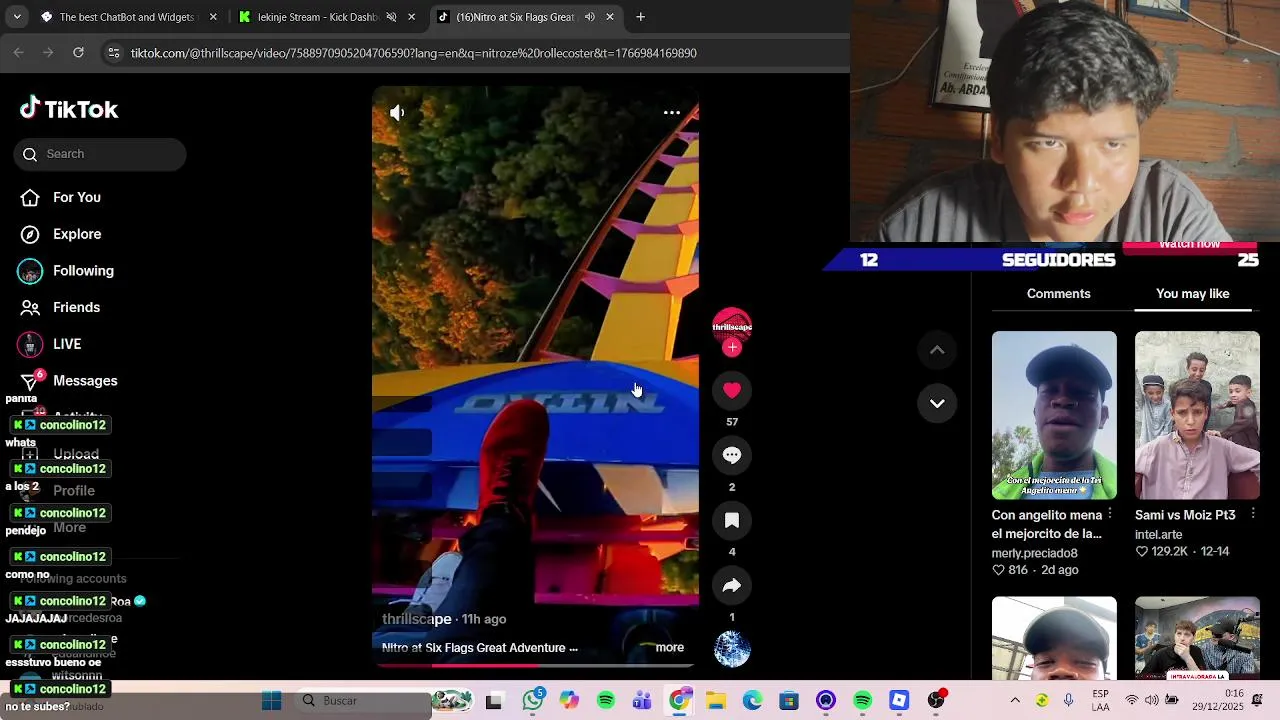Open the Profile page in sidebar

tap(74, 491)
